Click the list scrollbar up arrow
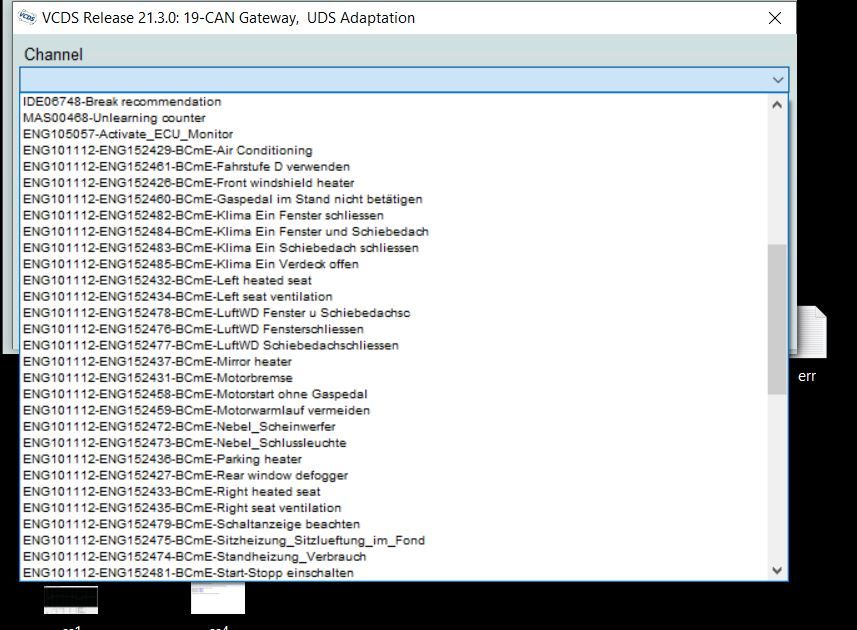The image size is (857, 630). (777, 105)
